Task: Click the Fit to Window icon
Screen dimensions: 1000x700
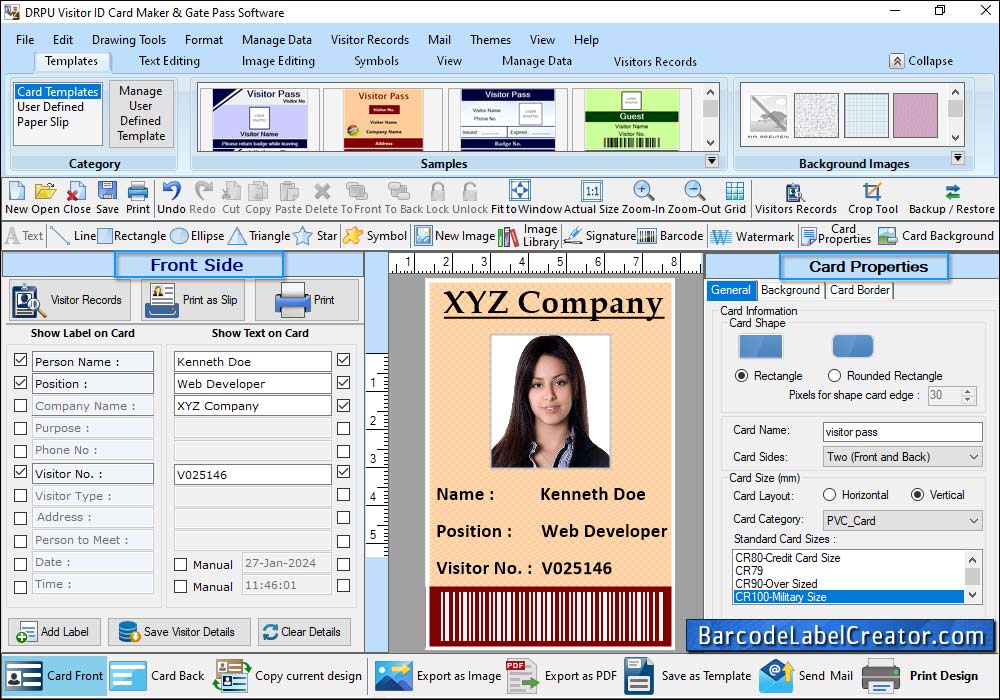Action: pyautogui.click(x=520, y=190)
